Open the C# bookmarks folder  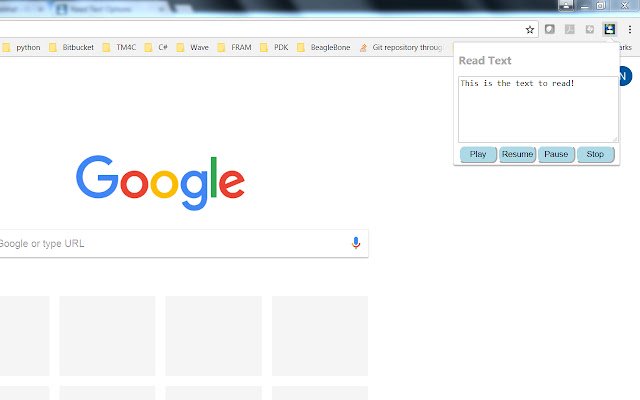(x=156, y=47)
